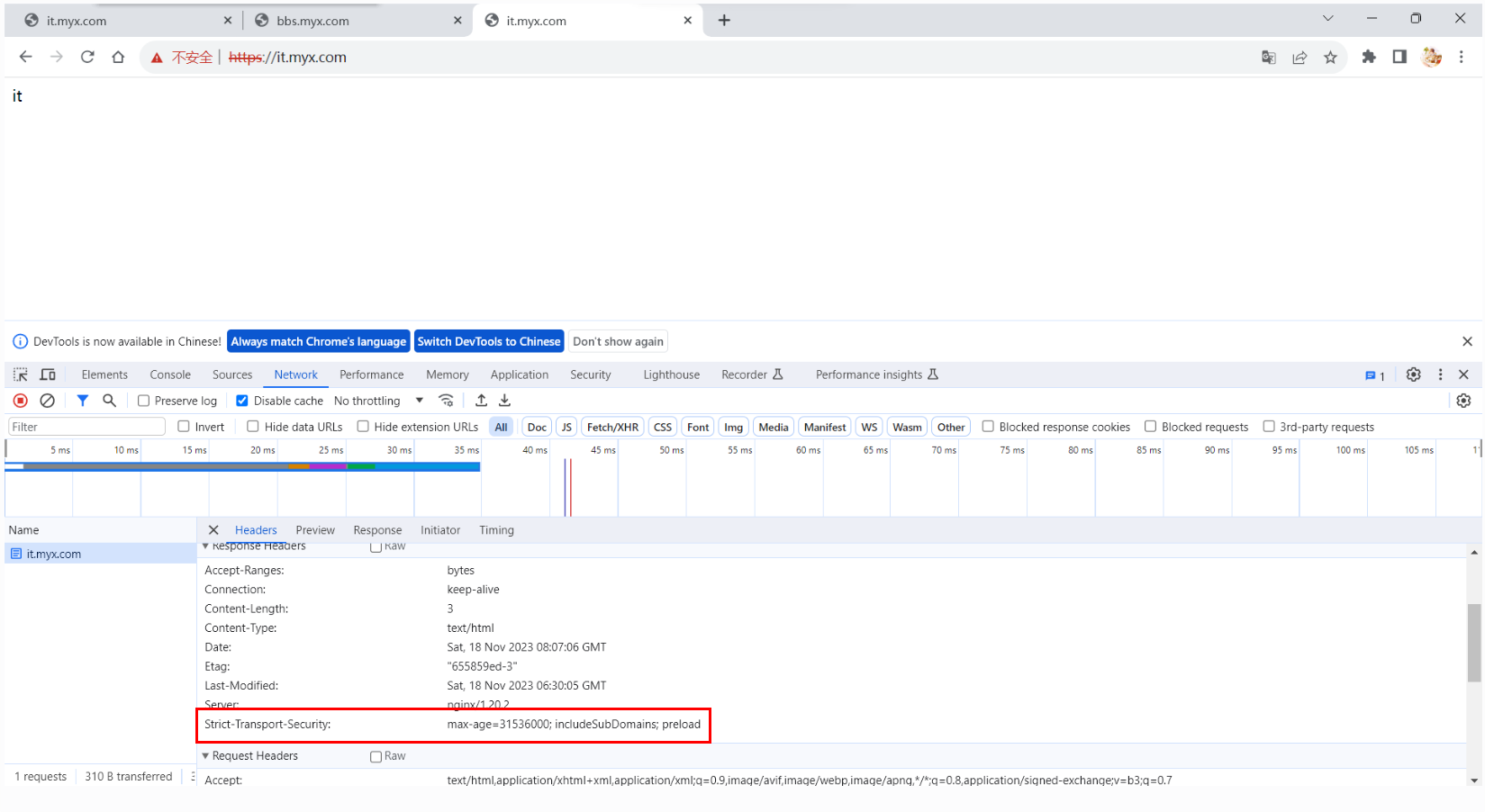
Task: Open the network conditions icon
Action: tap(446, 401)
